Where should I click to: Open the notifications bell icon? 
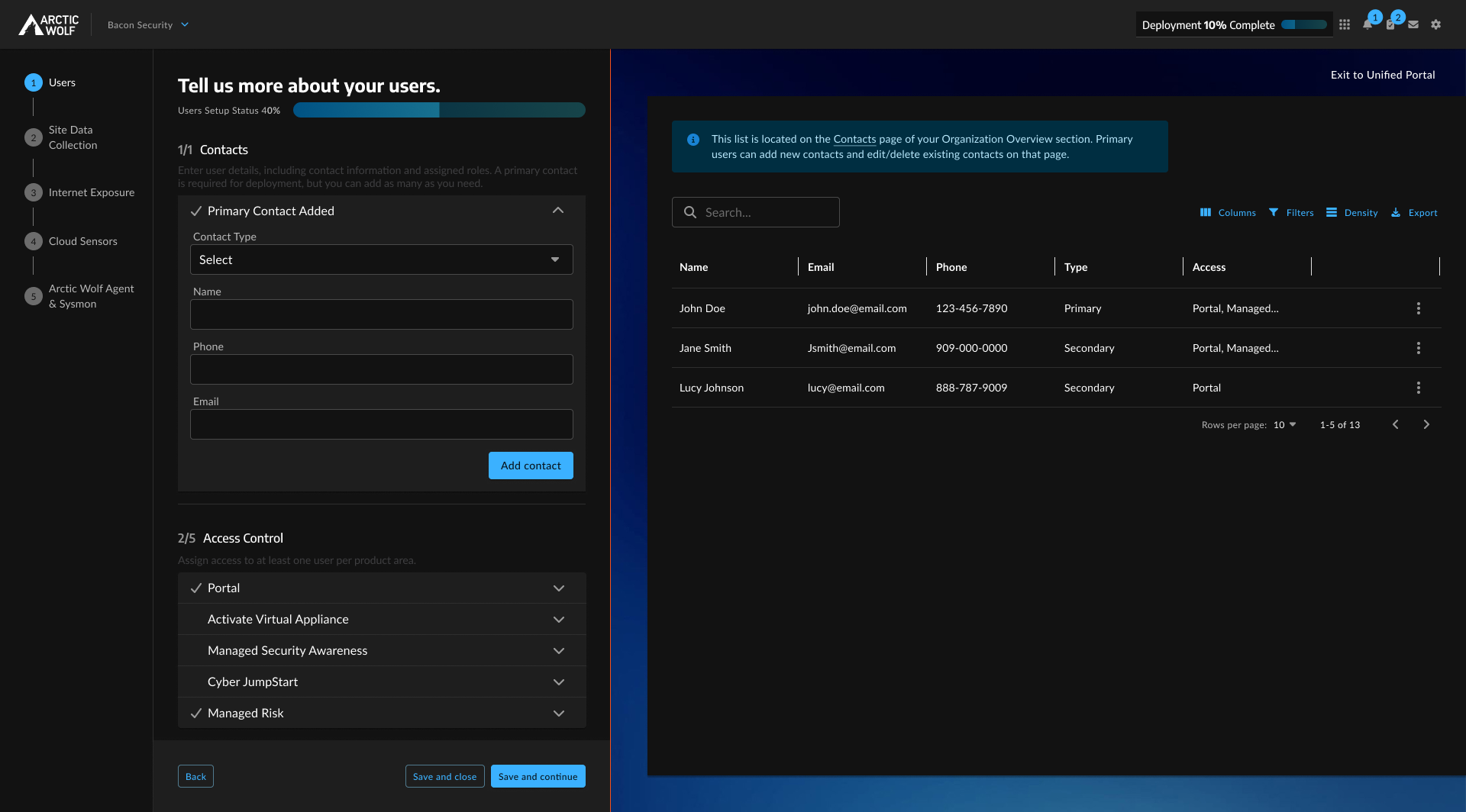(1367, 24)
